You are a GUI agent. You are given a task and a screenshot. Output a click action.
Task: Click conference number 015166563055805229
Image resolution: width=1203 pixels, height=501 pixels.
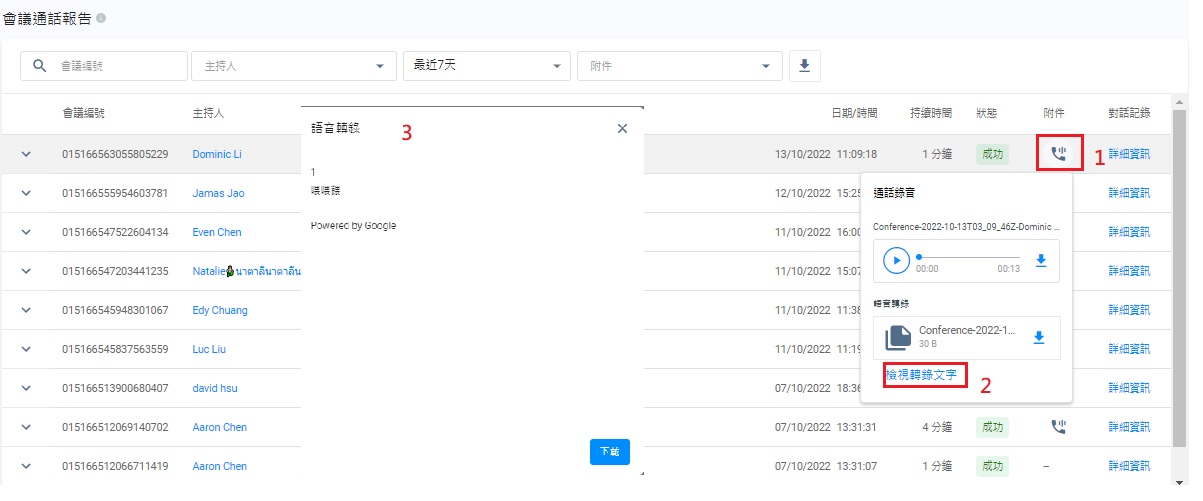[x=115, y=155]
